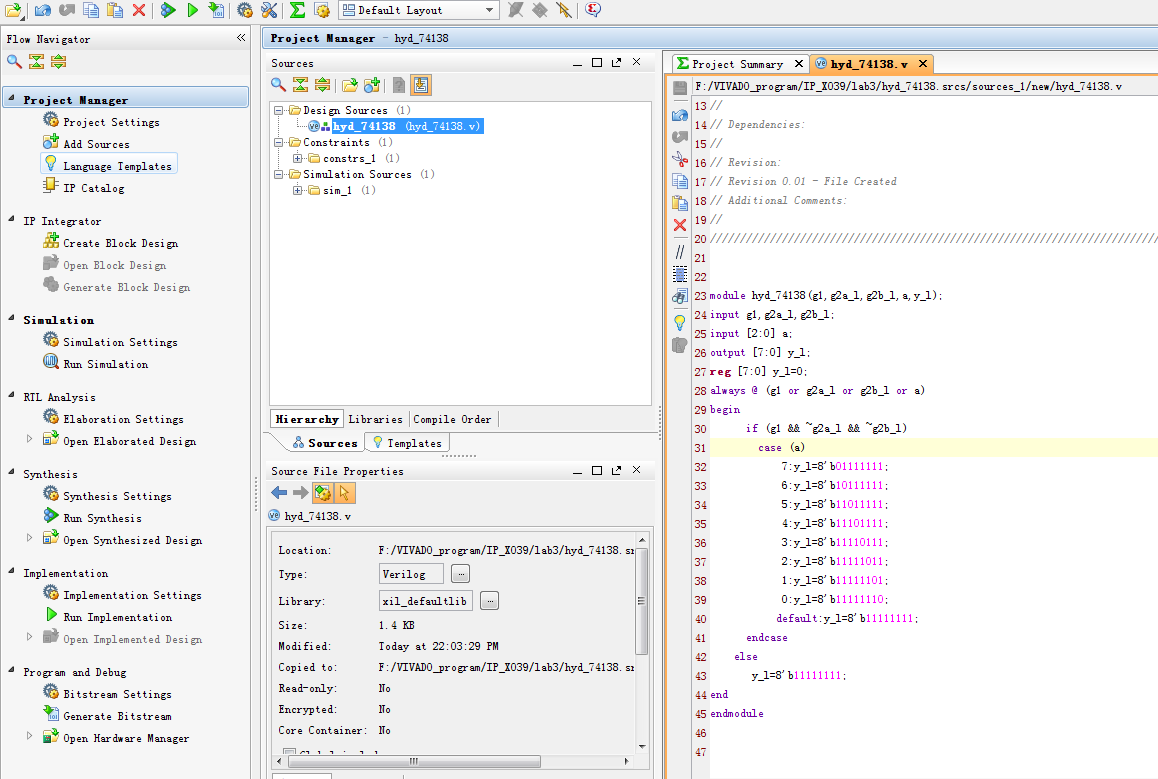Click the xil_defaultlib library field

coord(425,601)
